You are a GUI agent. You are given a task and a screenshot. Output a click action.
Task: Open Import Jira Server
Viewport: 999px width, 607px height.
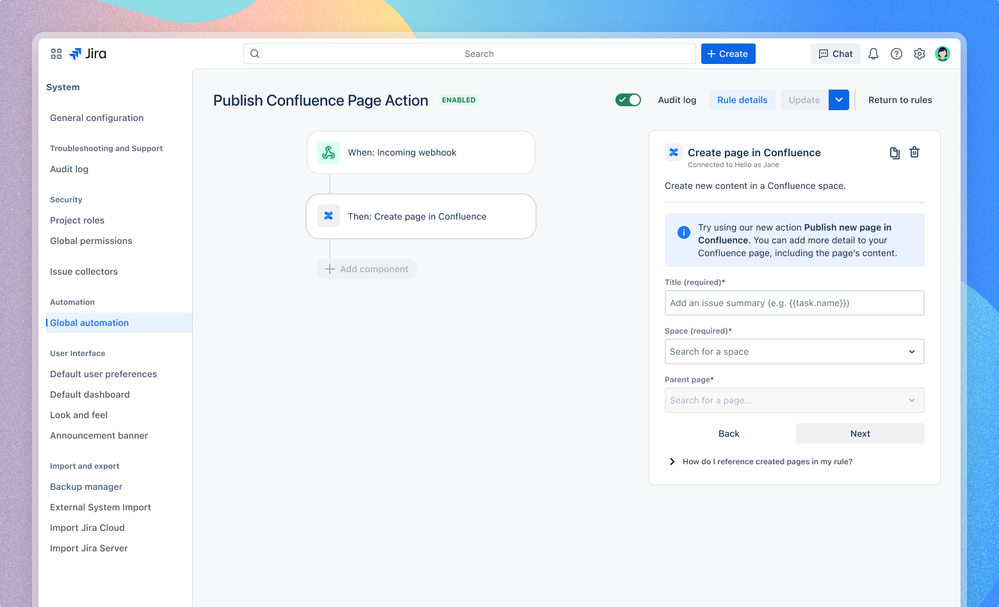click(x=89, y=548)
